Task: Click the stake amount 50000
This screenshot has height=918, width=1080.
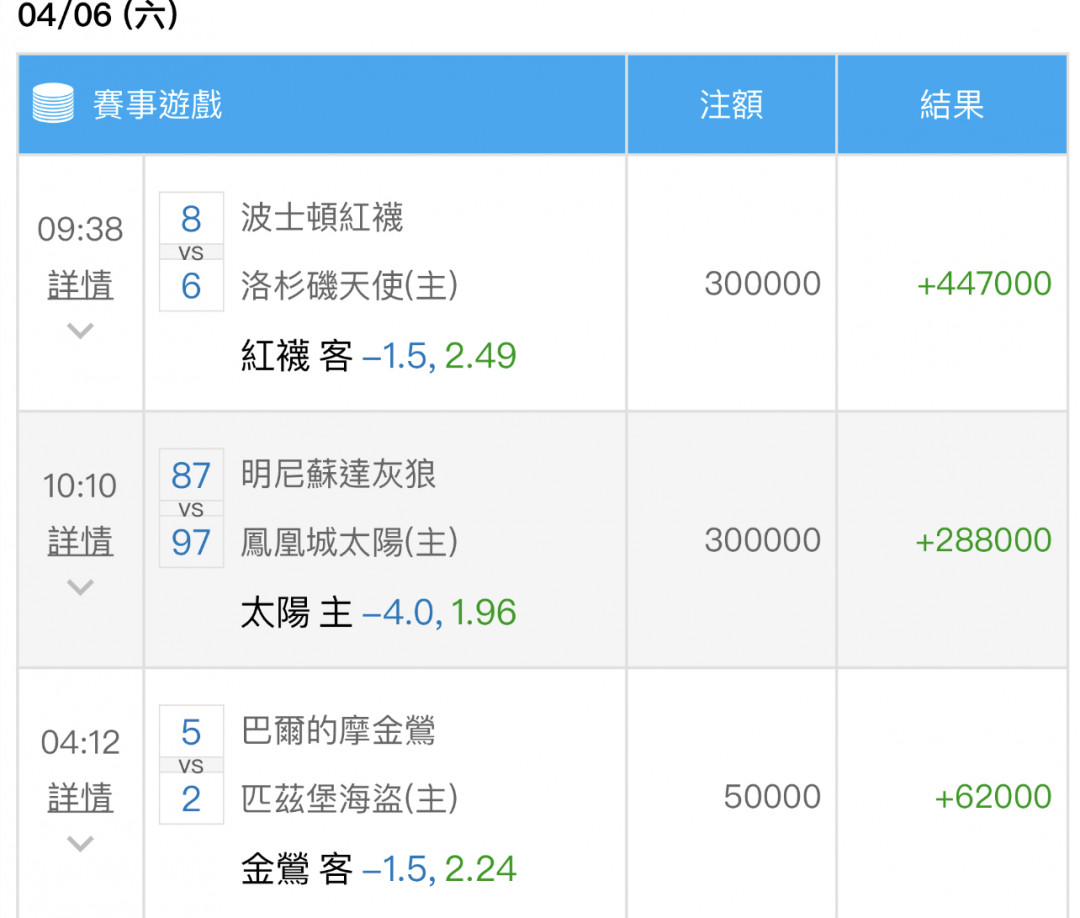Action: pyautogui.click(x=772, y=797)
